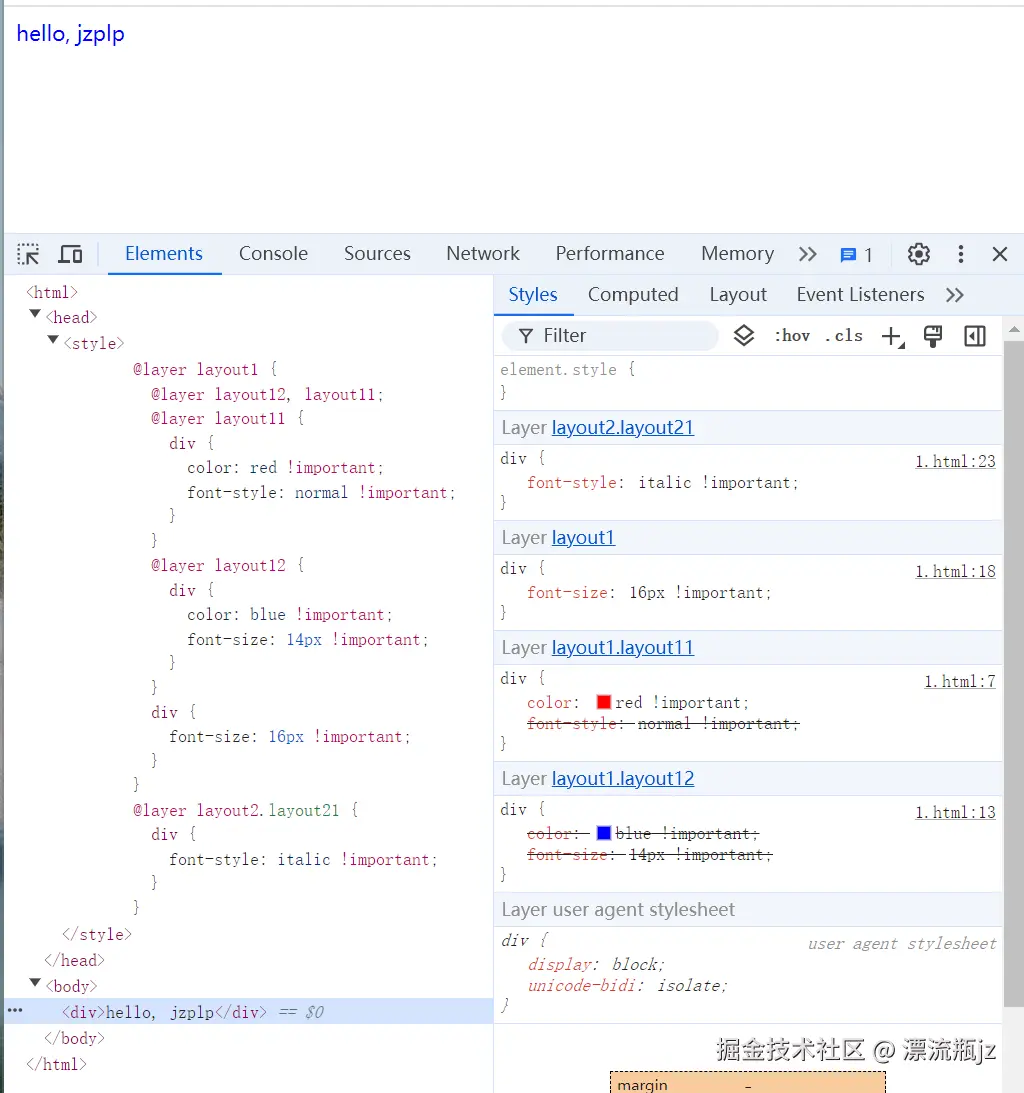Switch to the Console tab

(273, 253)
